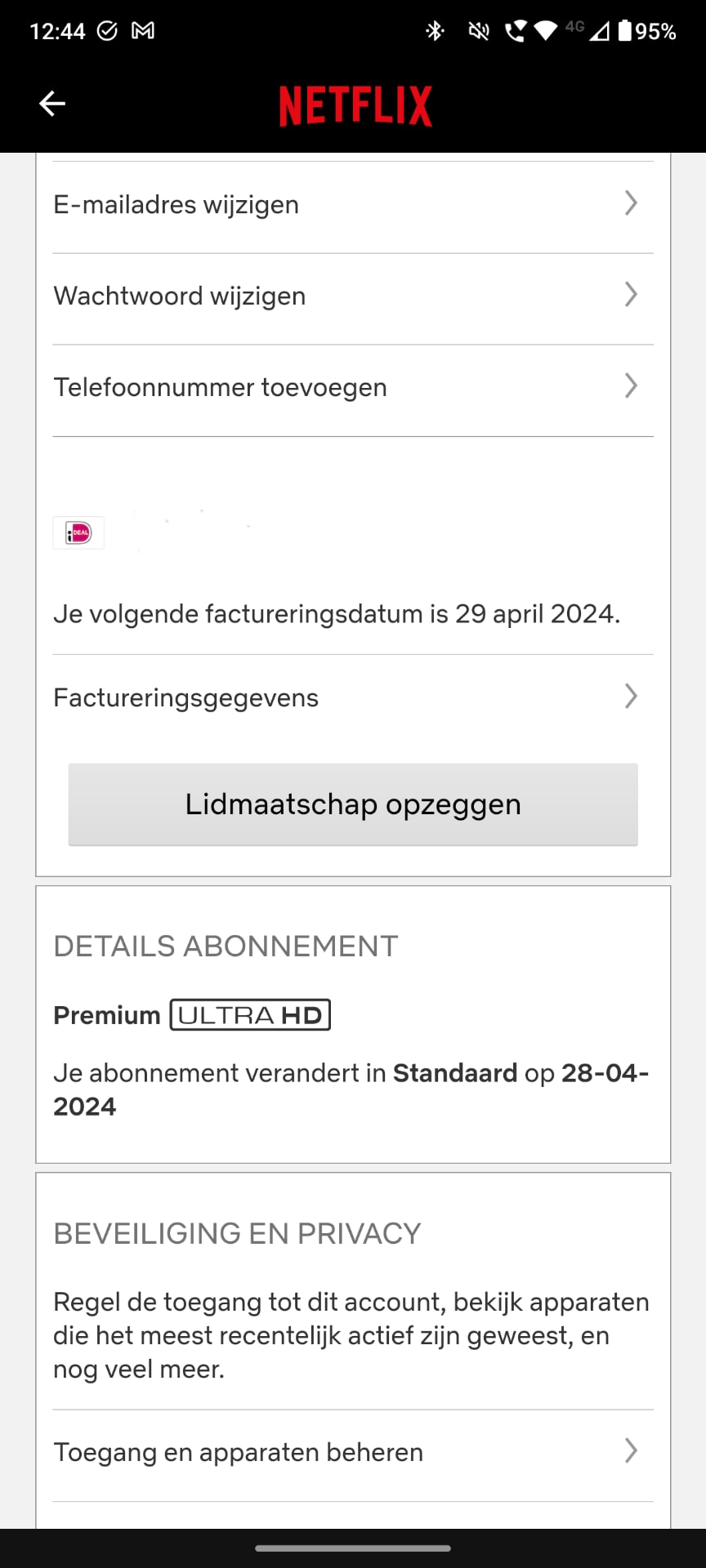The image size is (706, 1568).
Task: Tap the Bluetooth icon in the status bar
Action: (436, 30)
